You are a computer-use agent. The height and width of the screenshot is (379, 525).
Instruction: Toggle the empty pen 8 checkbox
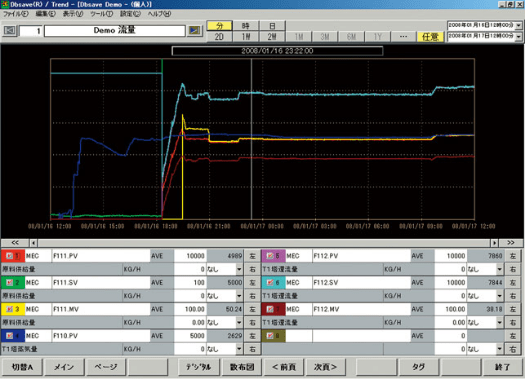[x=270, y=335]
